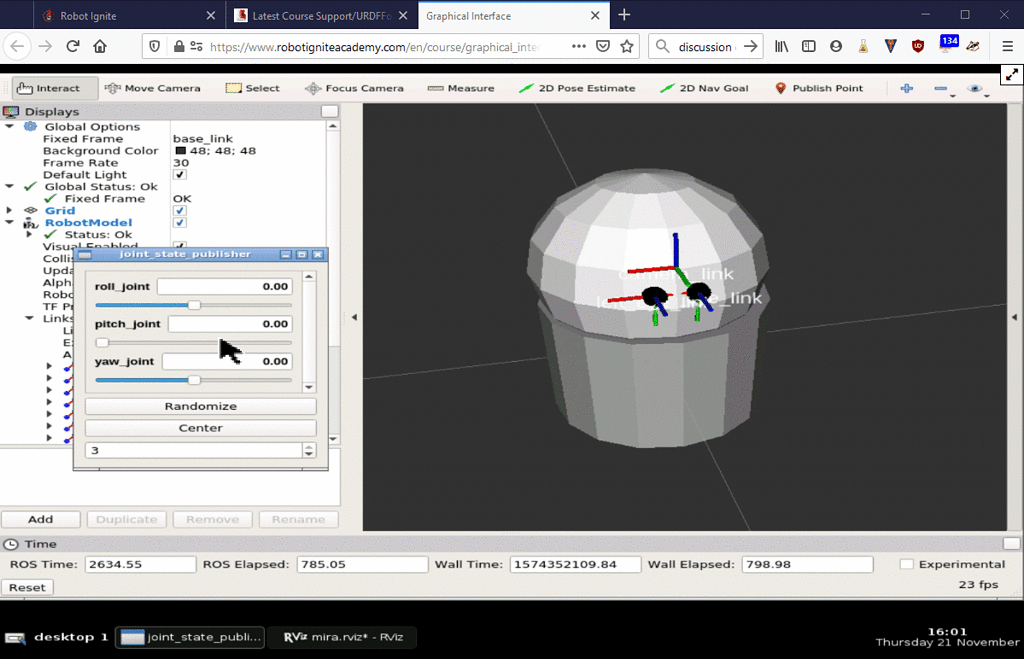
Task: Click the ROS Time input field
Action: pos(140,564)
